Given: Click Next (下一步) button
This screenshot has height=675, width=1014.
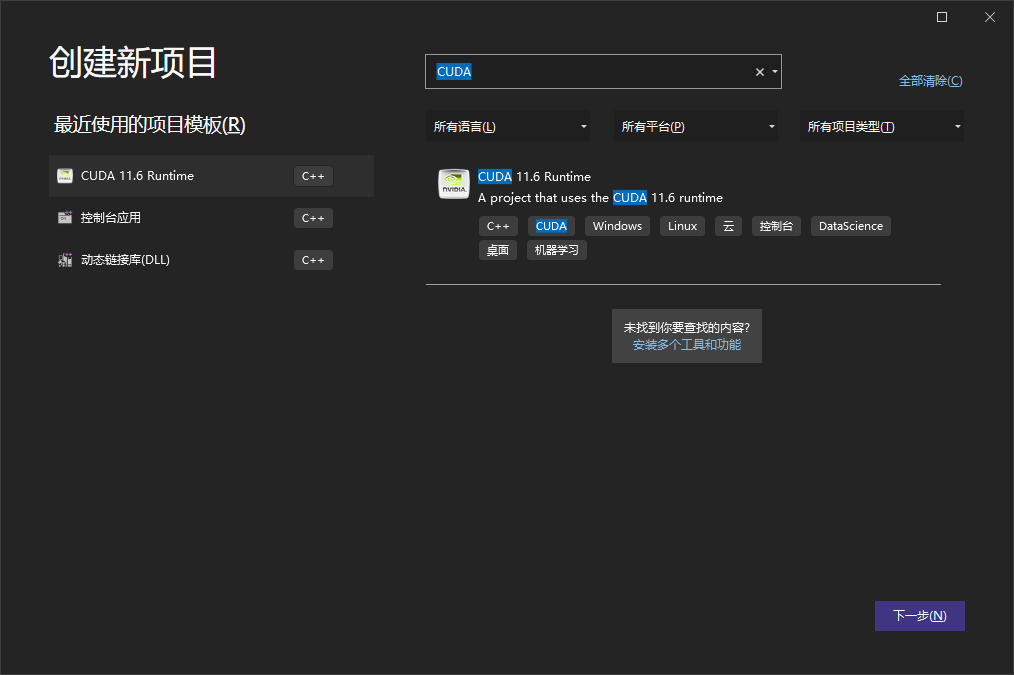Looking at the screenshot, I should 919,616.
